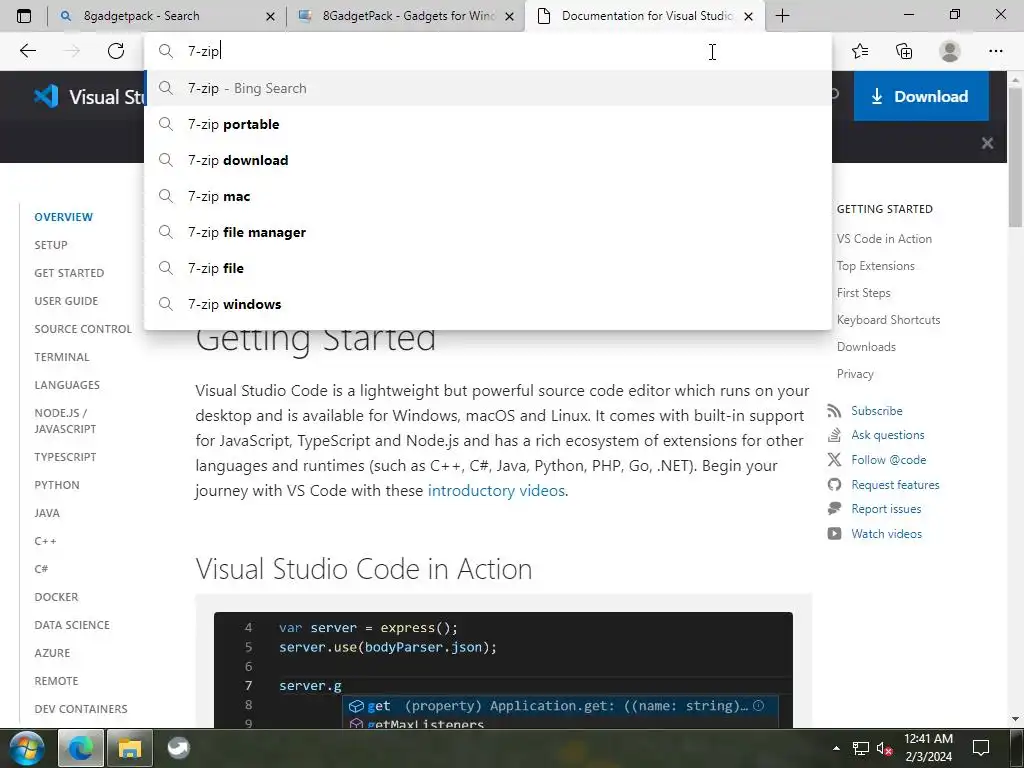Open NODE.JS / JAVASCRIPT in sidebar

(x=65, y=421)
